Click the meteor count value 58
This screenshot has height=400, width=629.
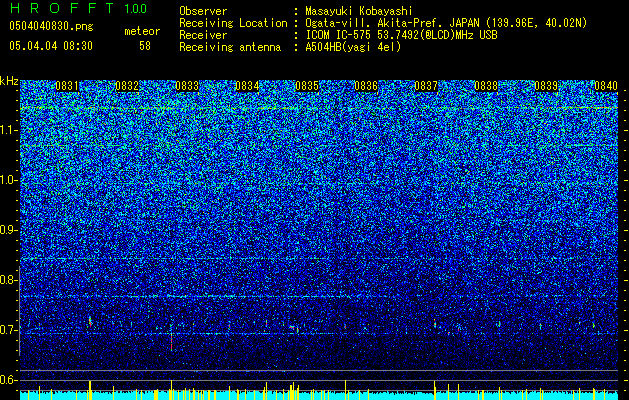pos(145,46)
